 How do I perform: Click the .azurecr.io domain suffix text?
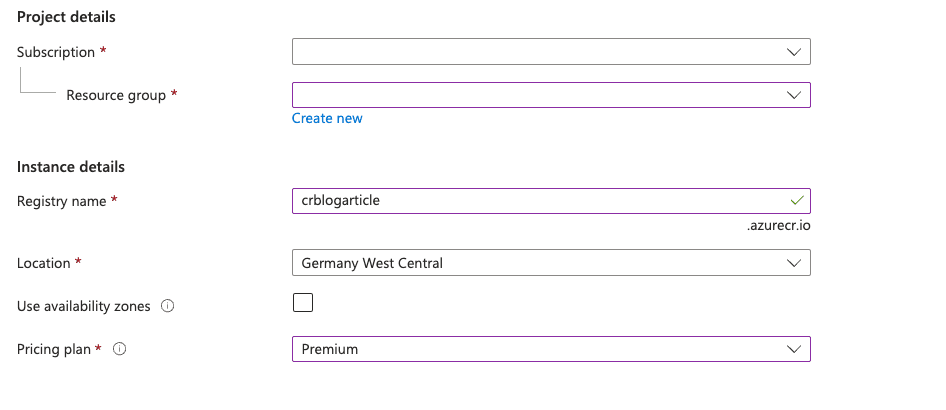pos(779,226)
